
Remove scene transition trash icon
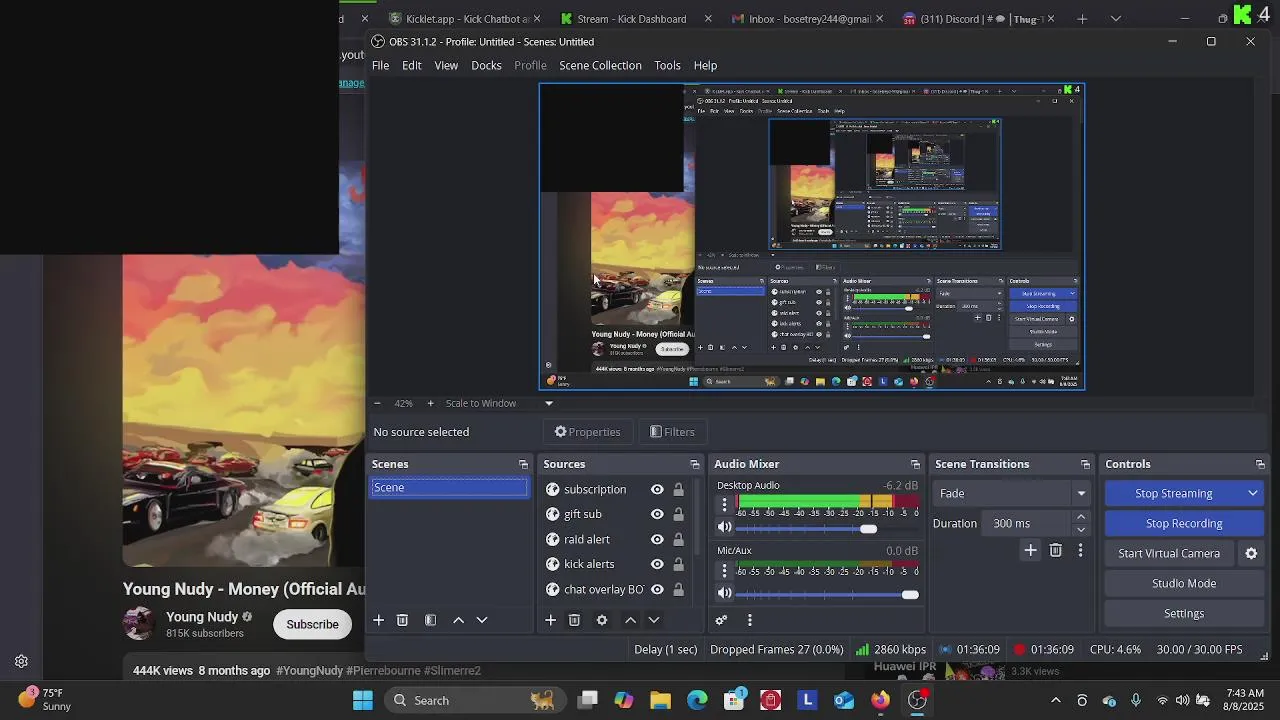tap(1056, 550)
